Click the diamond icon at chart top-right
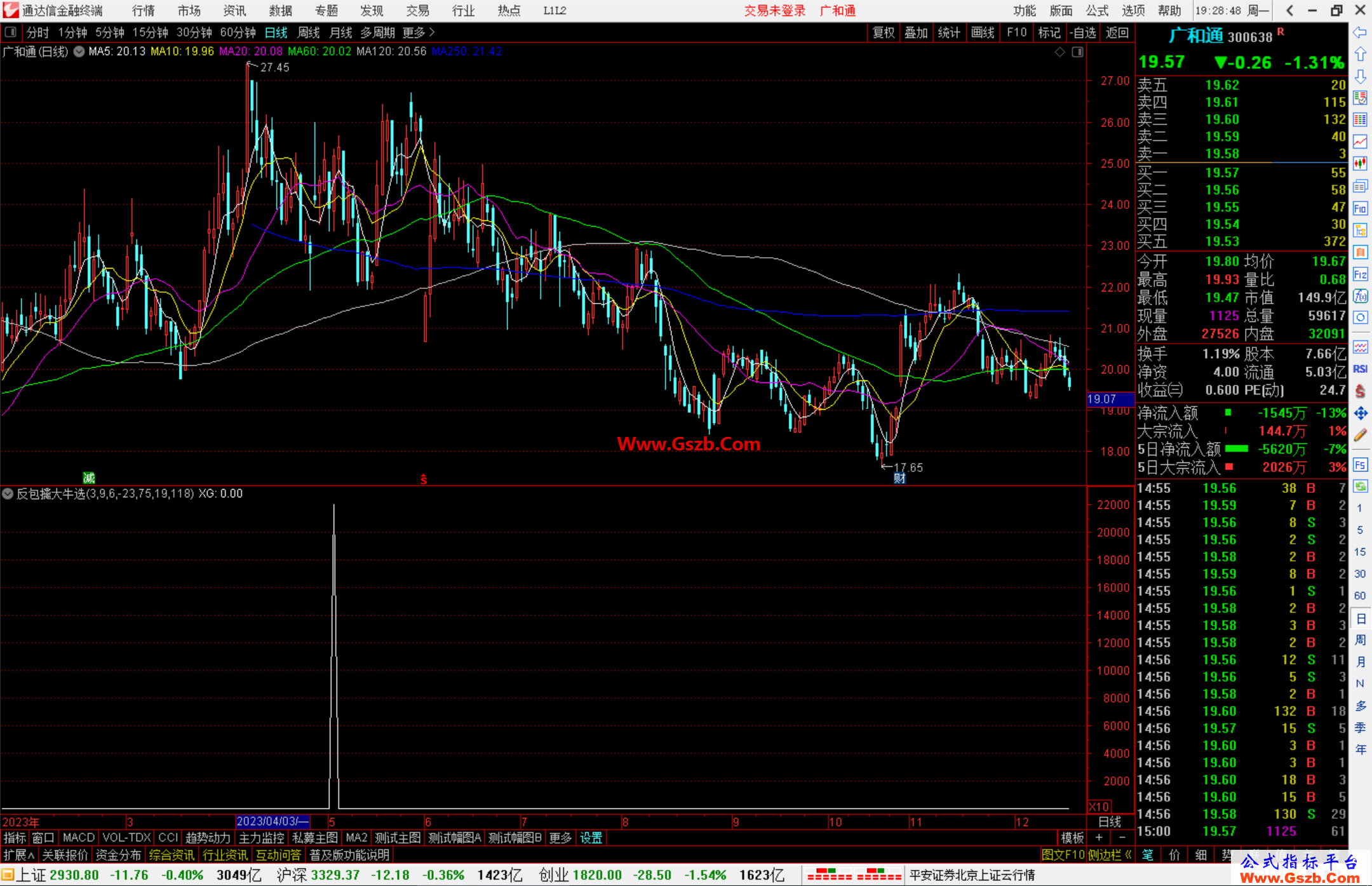Viewport: 1372px width, 886px height. pyautogui.click(x=1059, y=52)
